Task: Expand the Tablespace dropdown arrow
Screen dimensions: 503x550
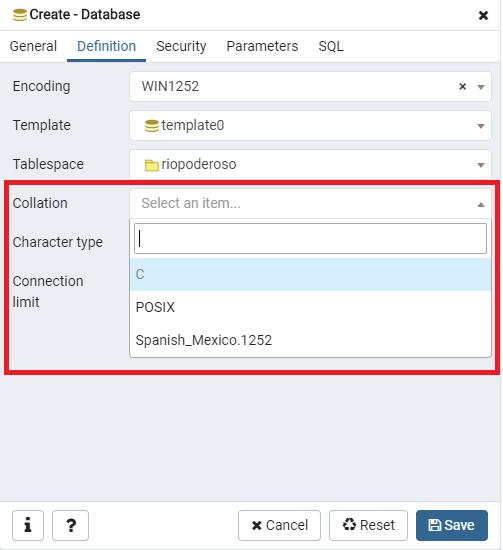Action: (481, 165)
